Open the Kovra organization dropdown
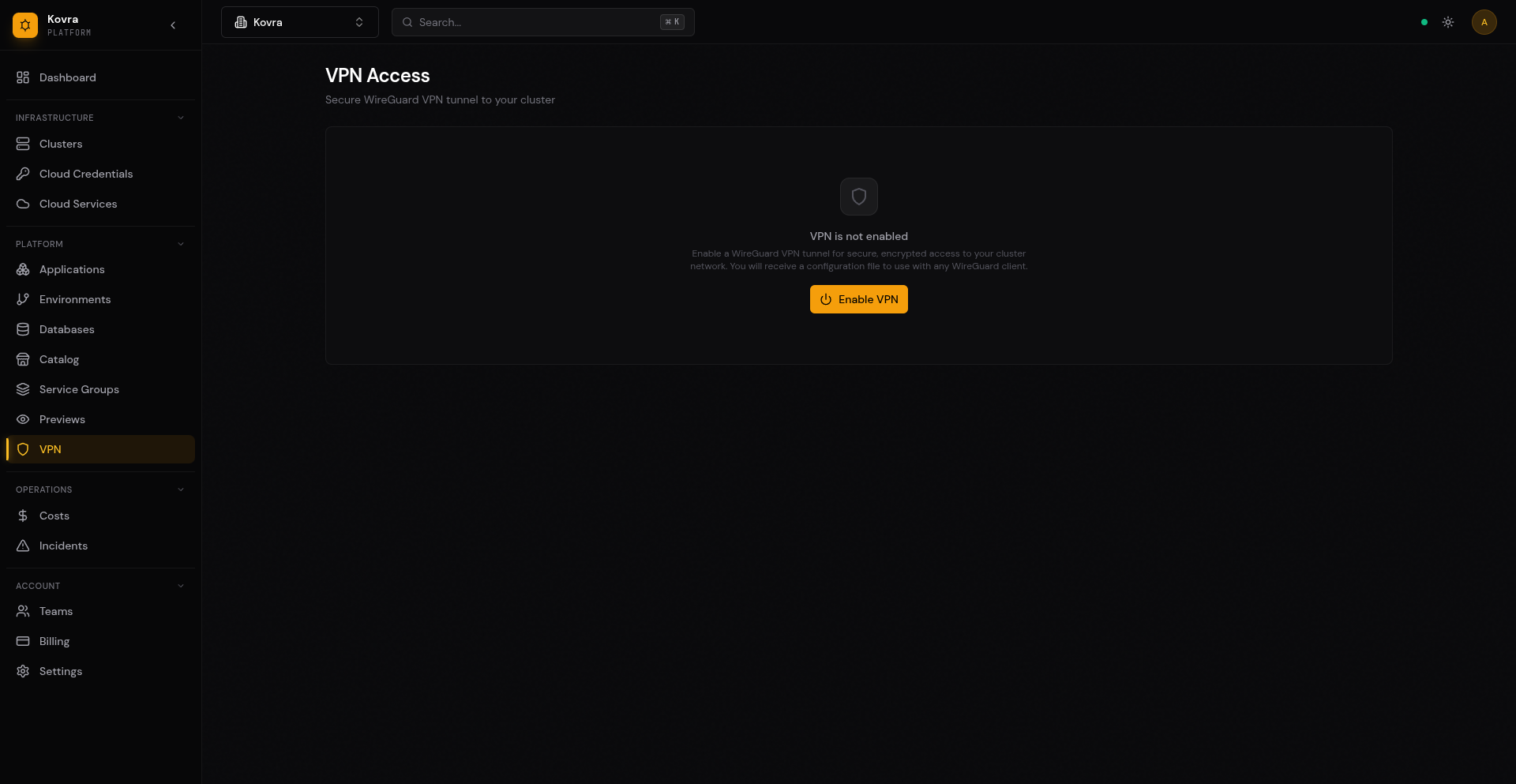Image resolution: width=1516 pixels, height=784 pixels. (x=300, y=22)
